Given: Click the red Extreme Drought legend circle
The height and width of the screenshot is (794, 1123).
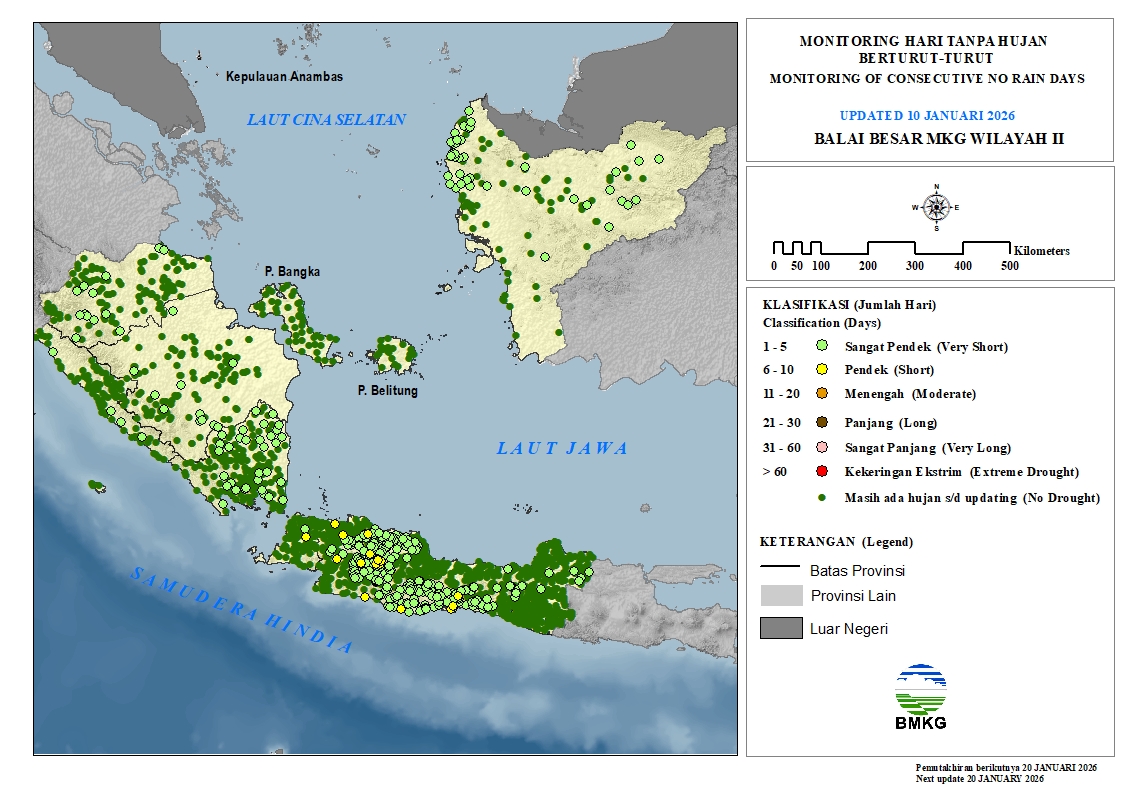Looking at the screenshot, I should 822,472.
